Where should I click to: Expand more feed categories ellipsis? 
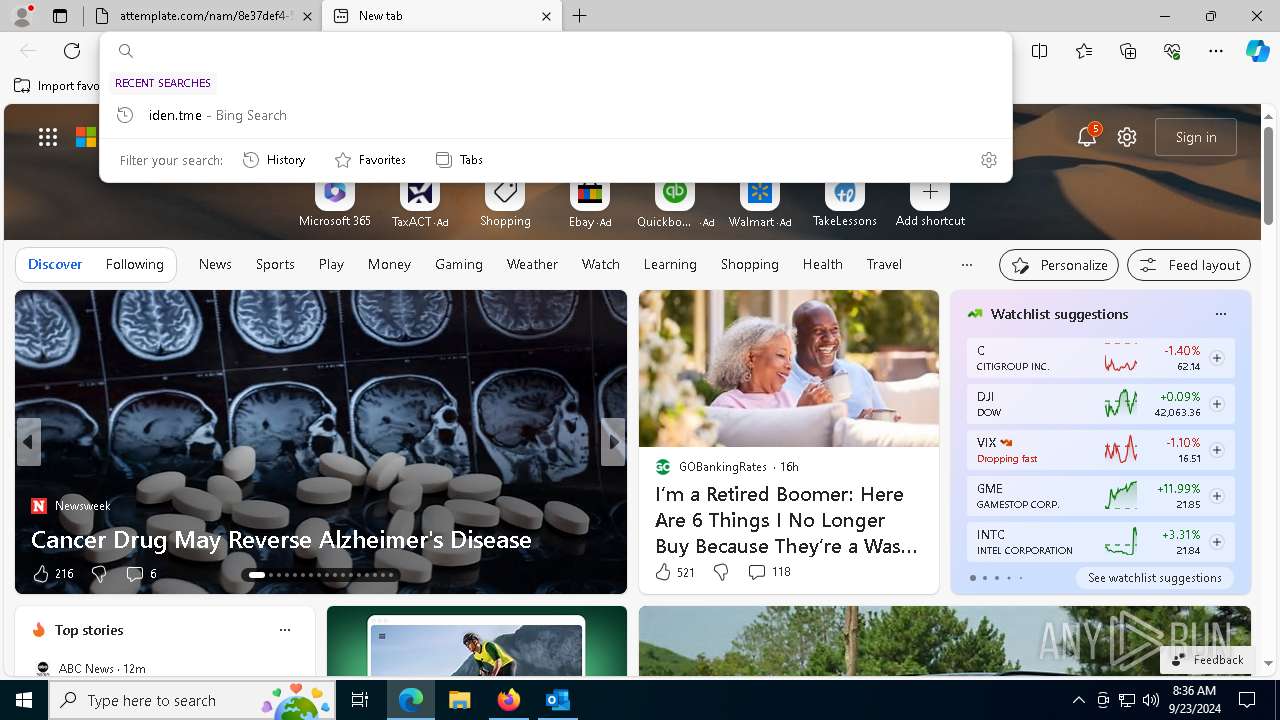click(966, 265)
